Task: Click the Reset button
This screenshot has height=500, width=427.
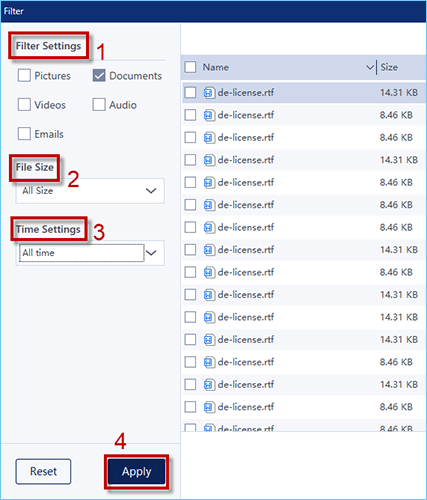Action: click(43, 471)
